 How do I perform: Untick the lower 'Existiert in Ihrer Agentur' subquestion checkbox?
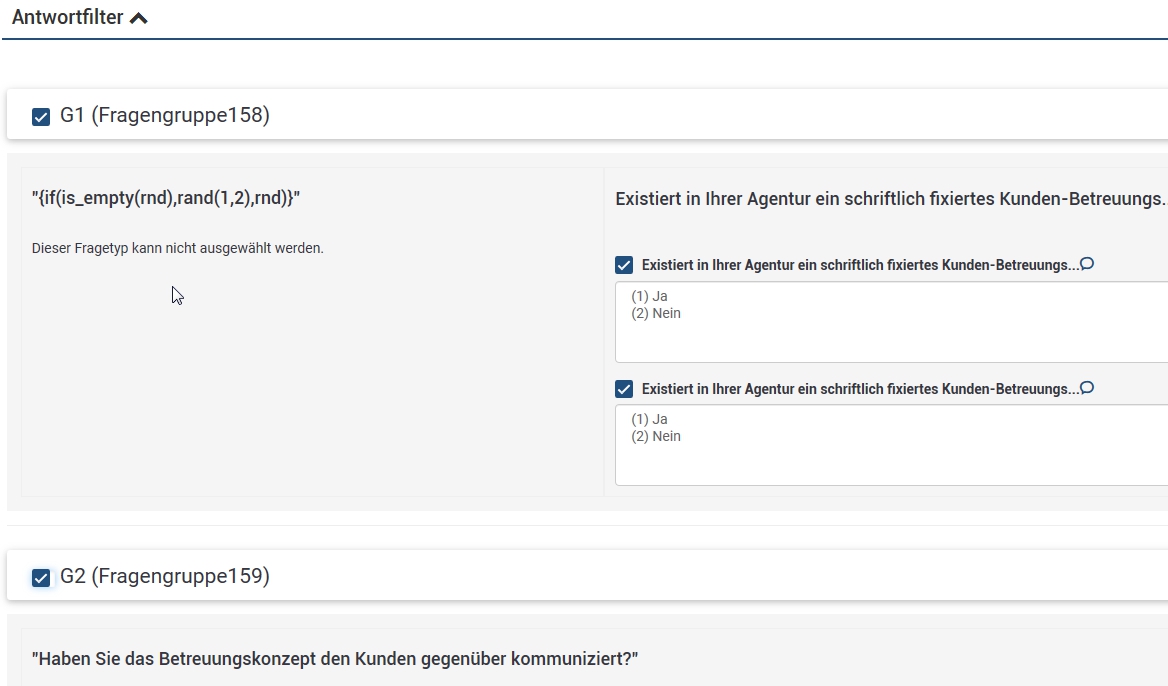click(624, 389)
